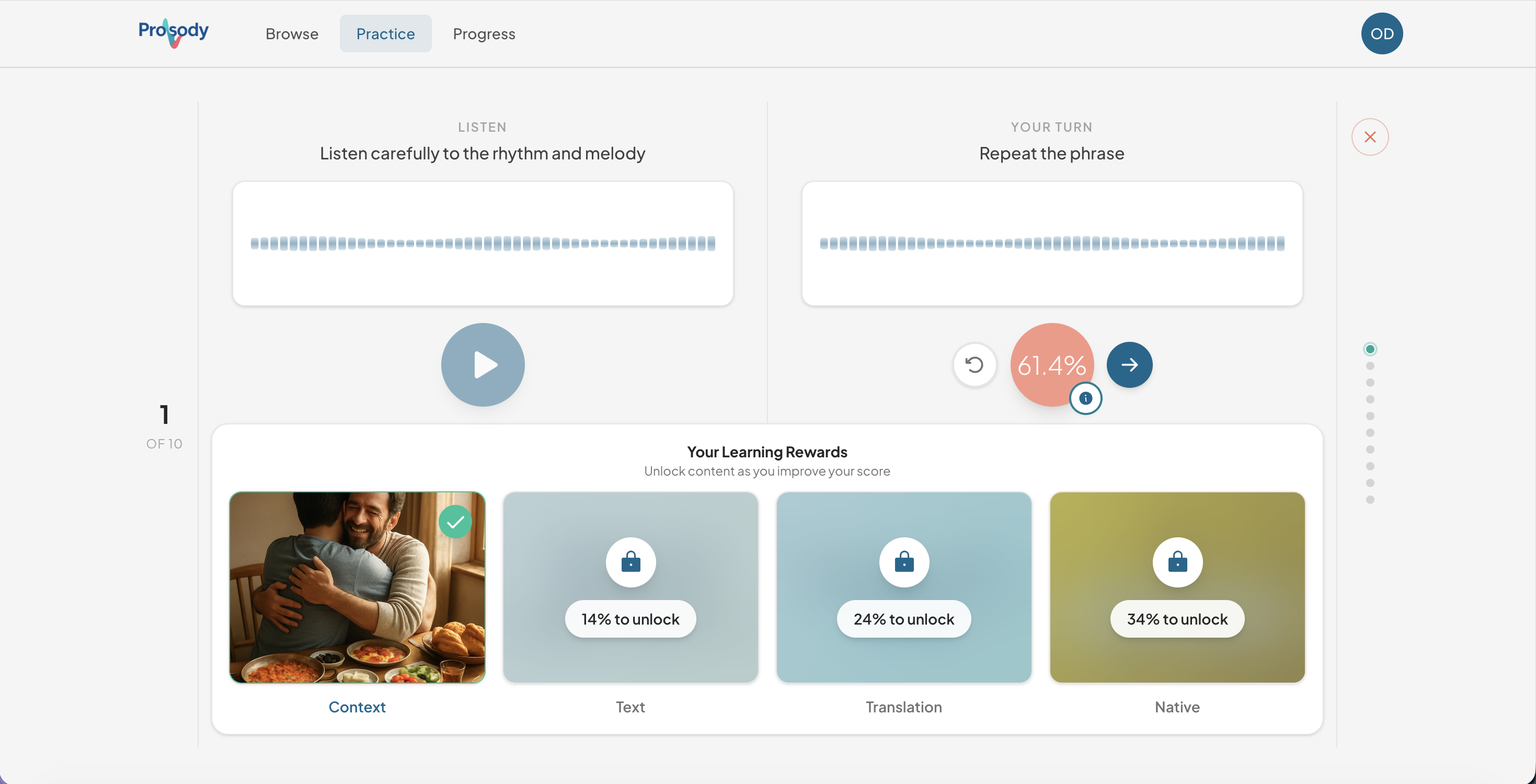Switch to the Browse tab
This screenshot has height=784, width=1536.
click(292, 33)
